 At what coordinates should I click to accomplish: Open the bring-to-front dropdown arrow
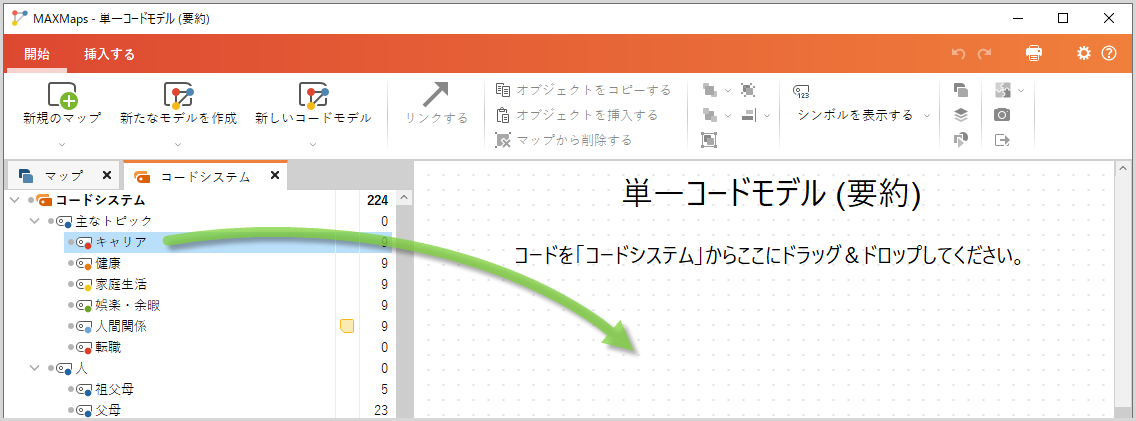[728, 91]
